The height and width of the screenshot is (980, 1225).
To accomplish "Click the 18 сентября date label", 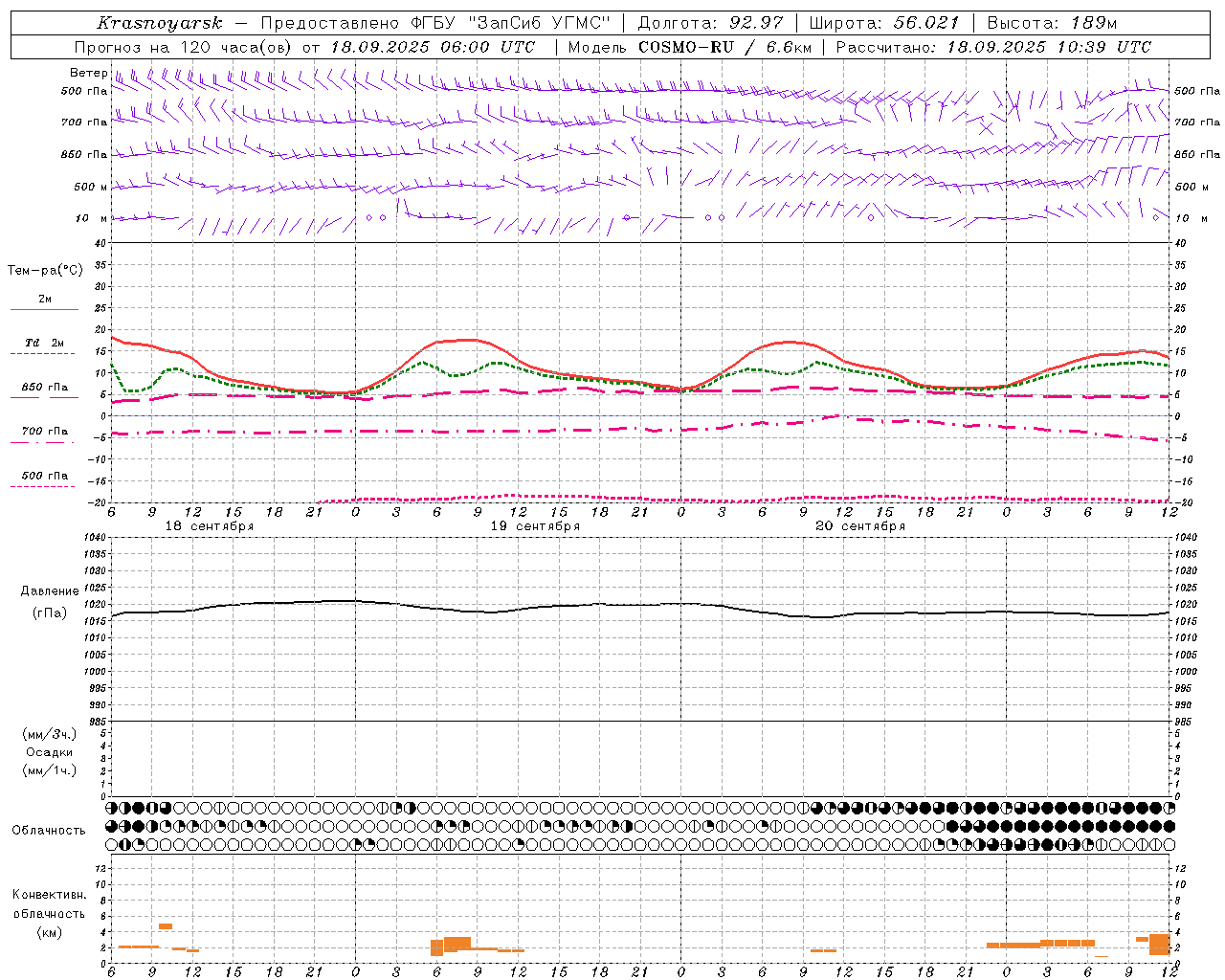I will point(210,526).
